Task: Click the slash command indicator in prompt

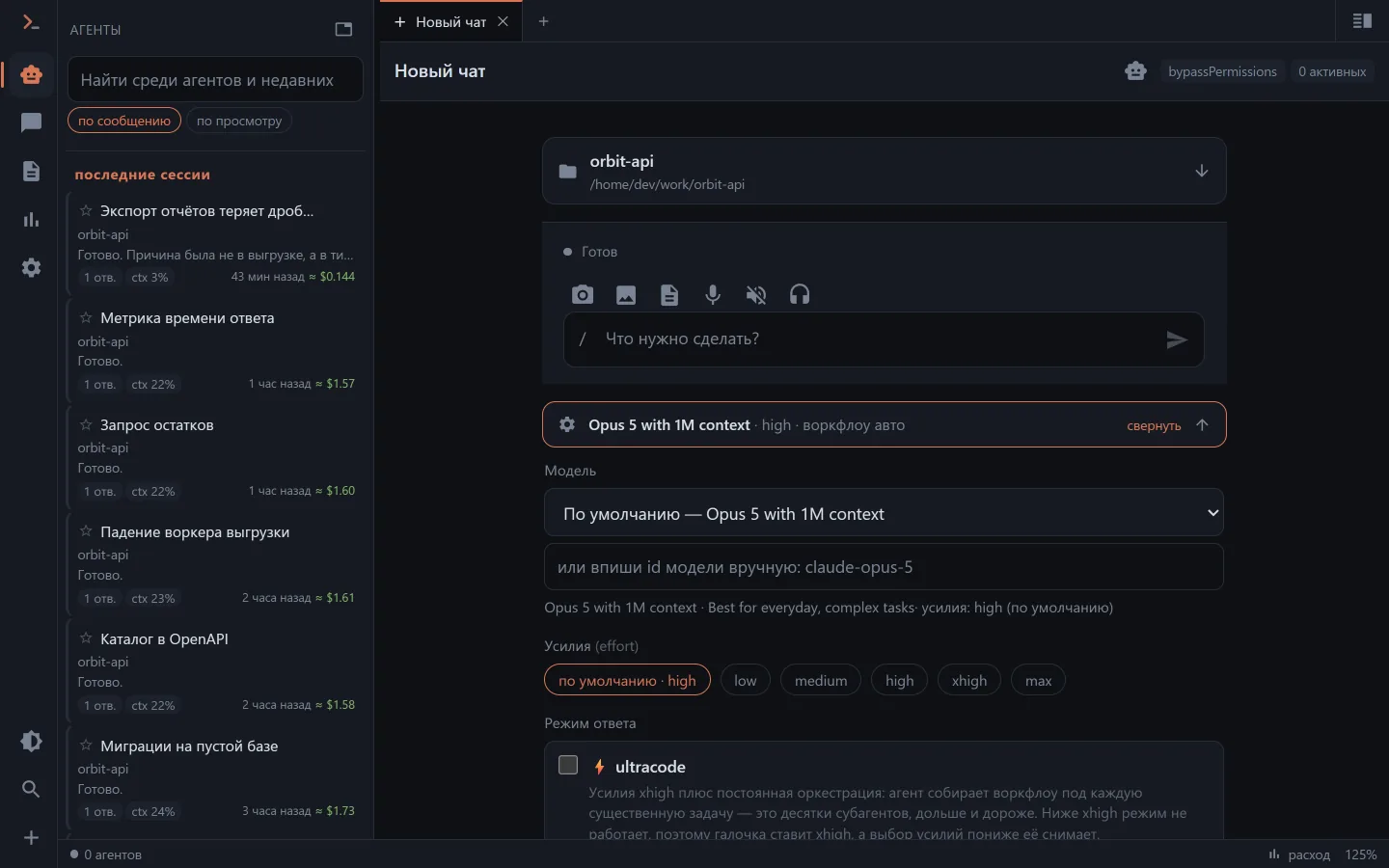Action: tap(583, 339)
